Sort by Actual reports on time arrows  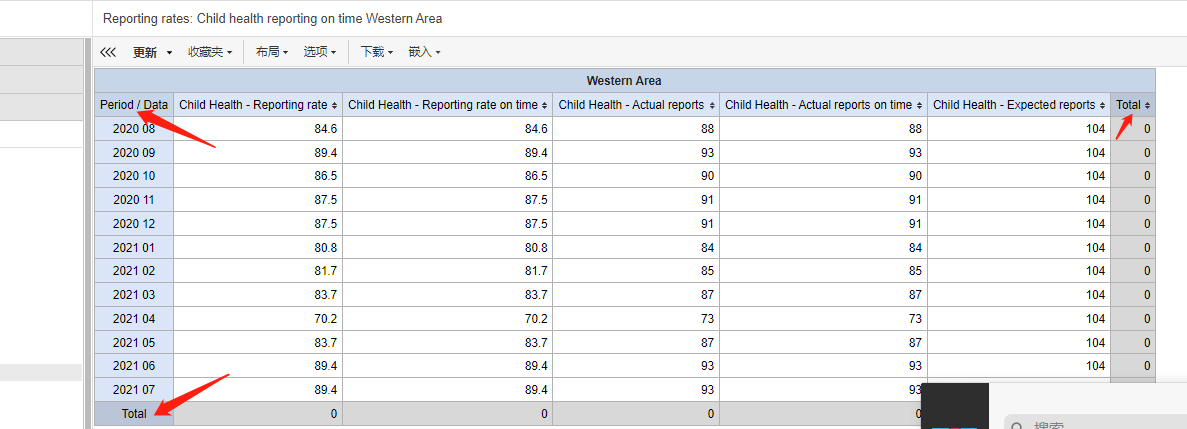[x=920, y=105]
